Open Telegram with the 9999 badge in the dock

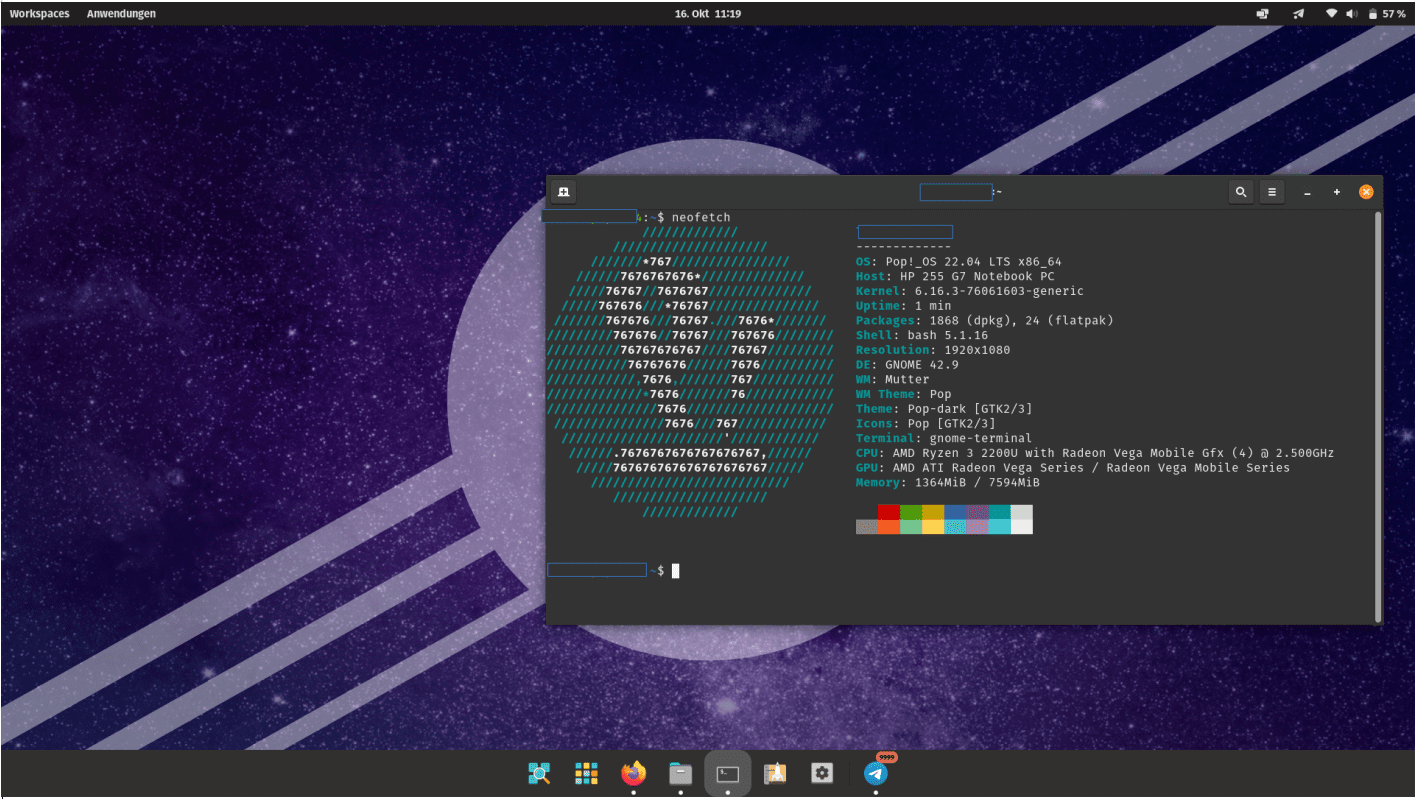point(876,773)
